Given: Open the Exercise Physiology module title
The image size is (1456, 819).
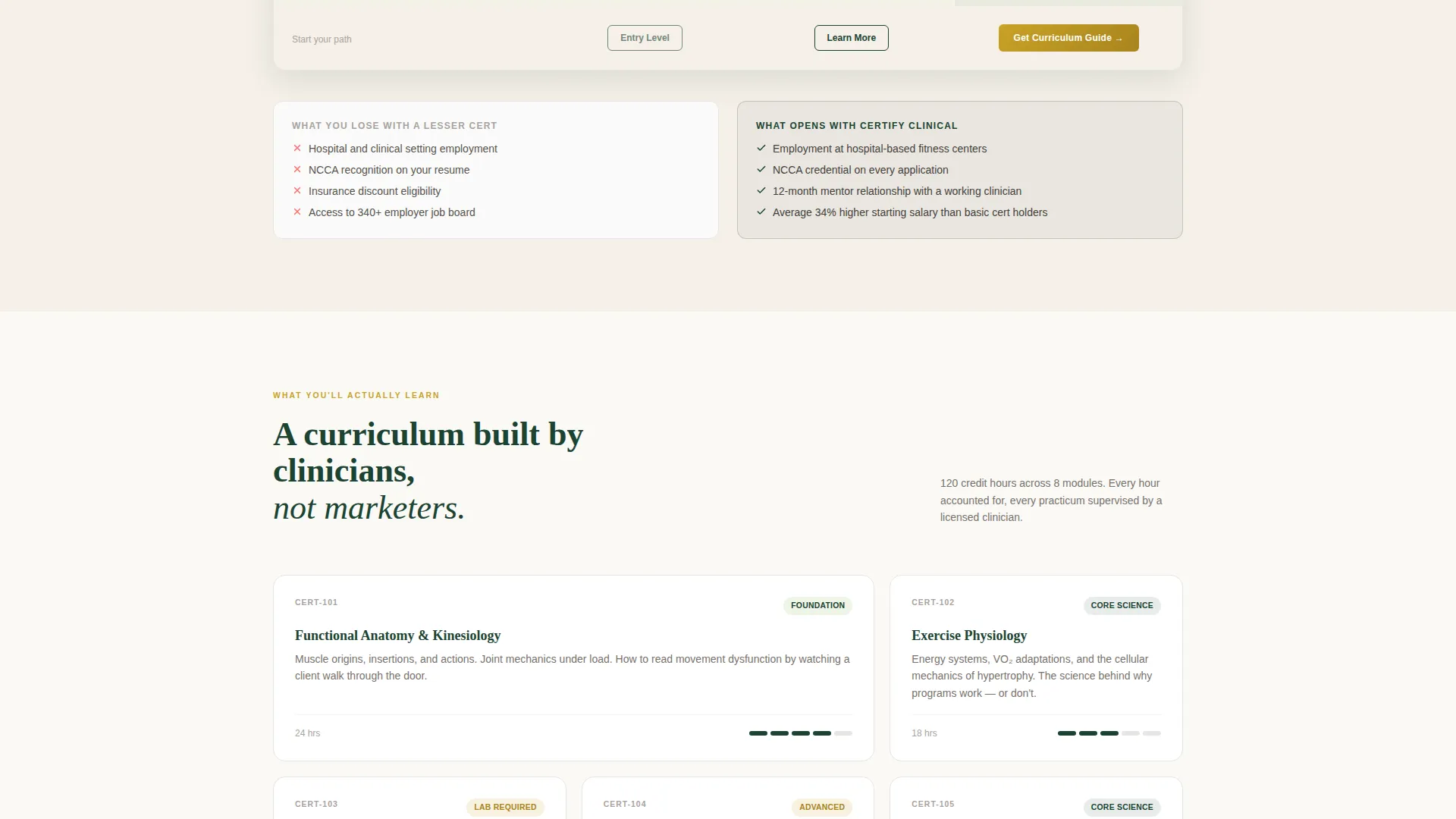Looking at the screenshot, I should click(x=969, y=635).
